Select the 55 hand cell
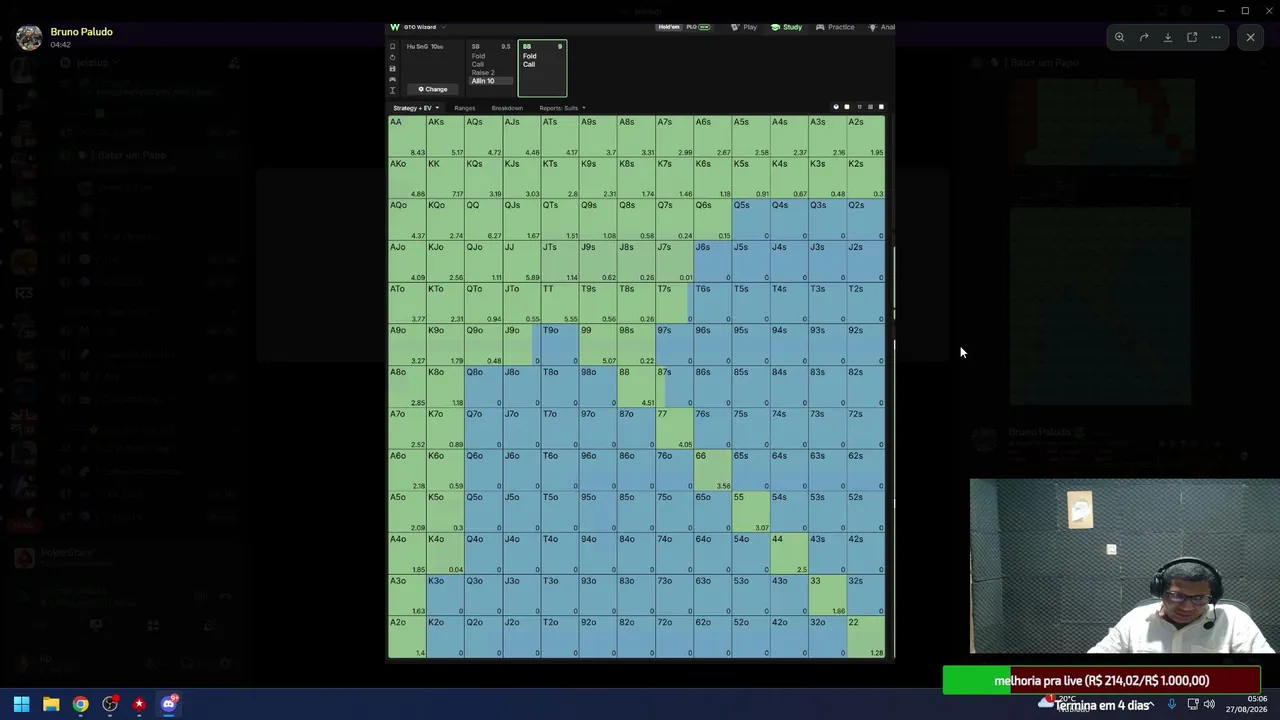 click(751, 511)
